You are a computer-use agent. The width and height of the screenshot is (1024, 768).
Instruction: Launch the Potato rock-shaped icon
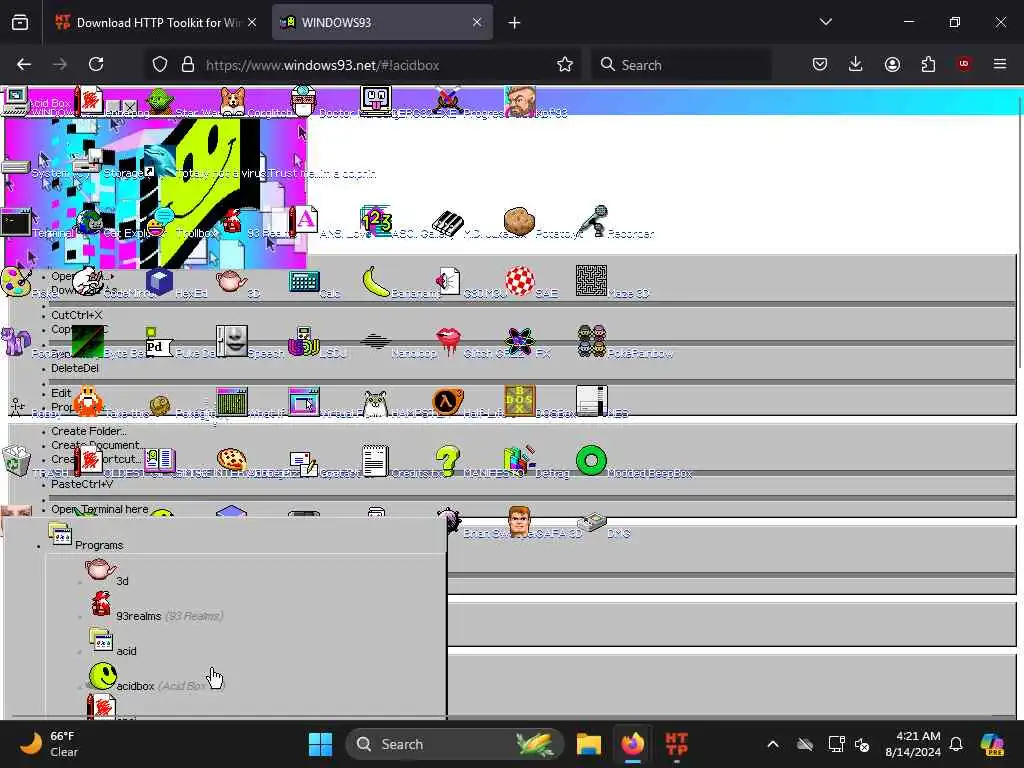pyautogui.click(x=519, y=222)
